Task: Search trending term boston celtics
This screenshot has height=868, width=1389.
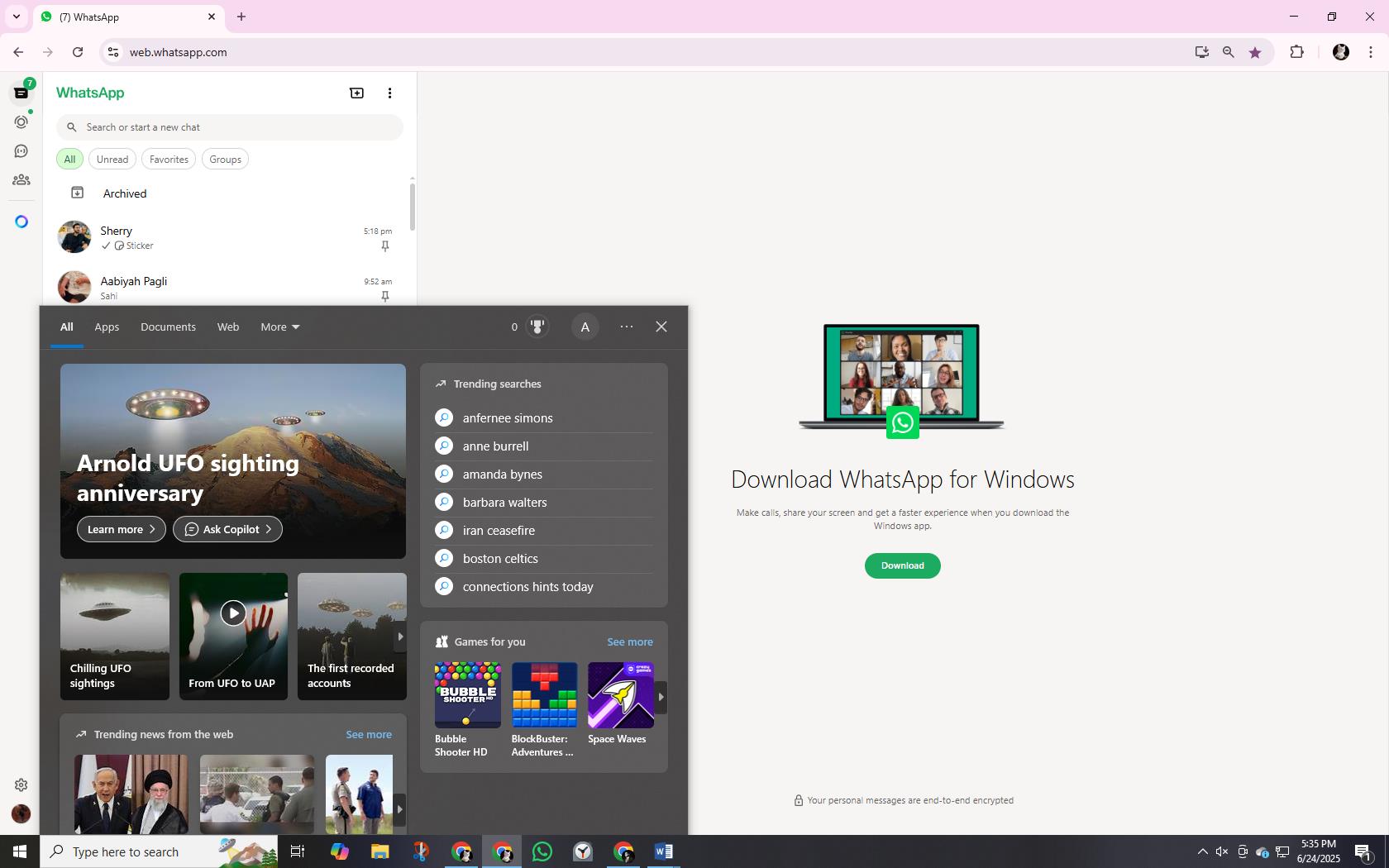Action: 543,559
